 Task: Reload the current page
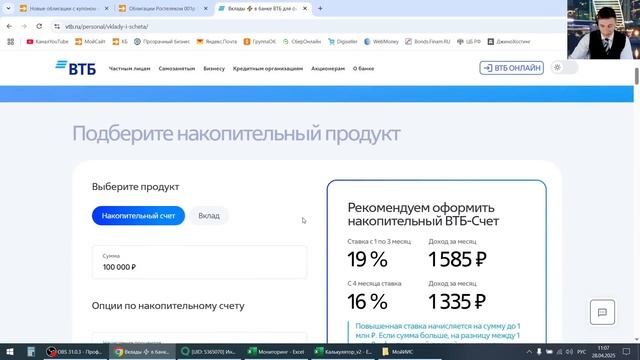pos(39,26)
